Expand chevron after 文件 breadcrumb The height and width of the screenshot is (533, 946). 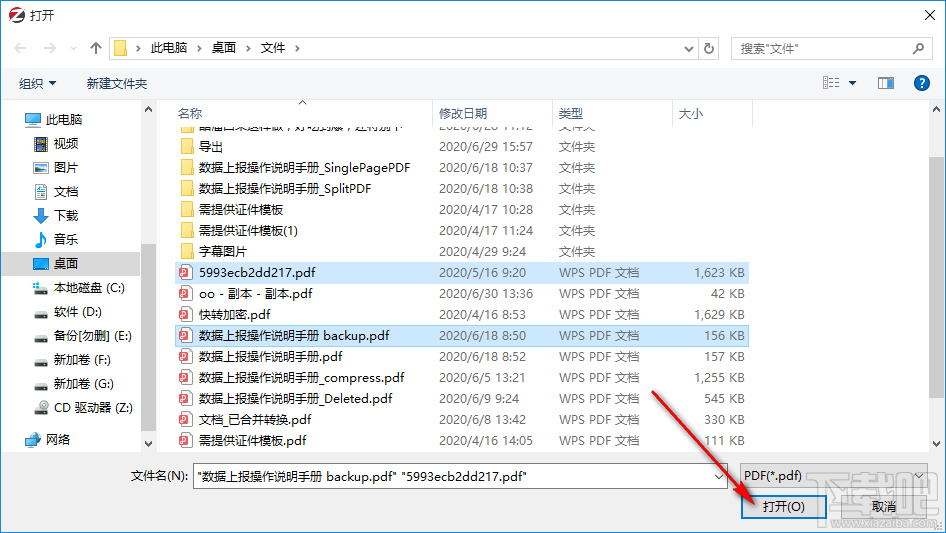[297, 48]
